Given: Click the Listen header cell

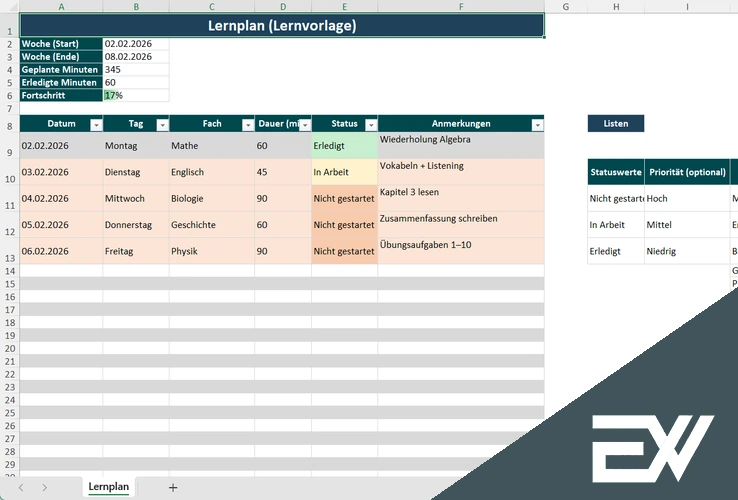Looking at the screenshot, I should 615,124.
